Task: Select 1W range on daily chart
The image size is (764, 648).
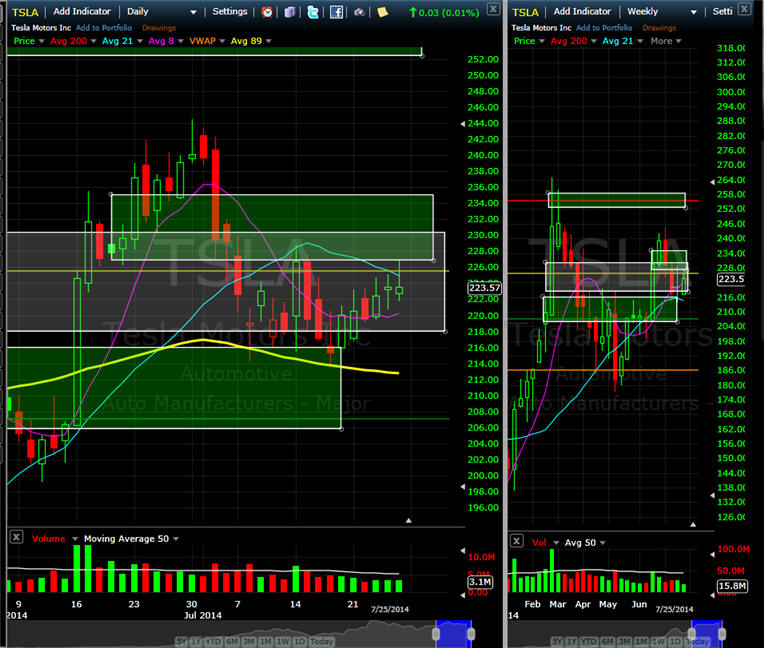Action: tap(283, 641)
